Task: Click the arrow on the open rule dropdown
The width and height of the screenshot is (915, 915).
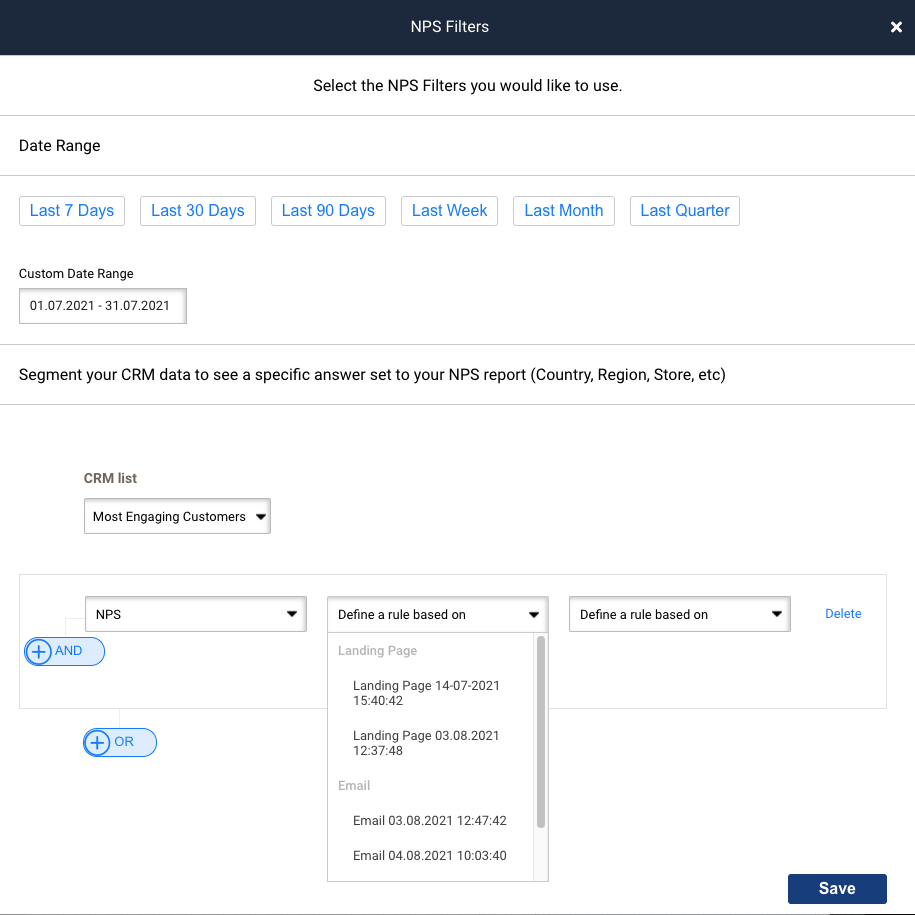Action: [x=537, y=614]
